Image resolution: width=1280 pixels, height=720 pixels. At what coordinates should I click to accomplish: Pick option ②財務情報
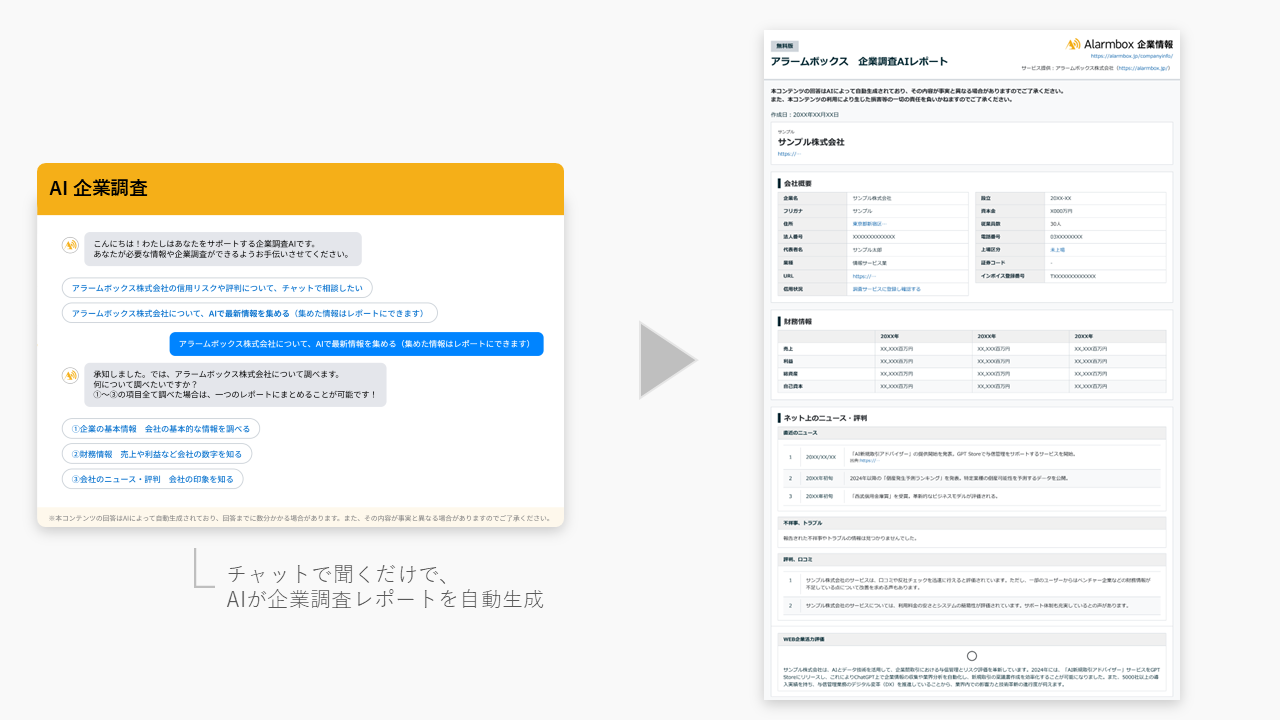156,453
